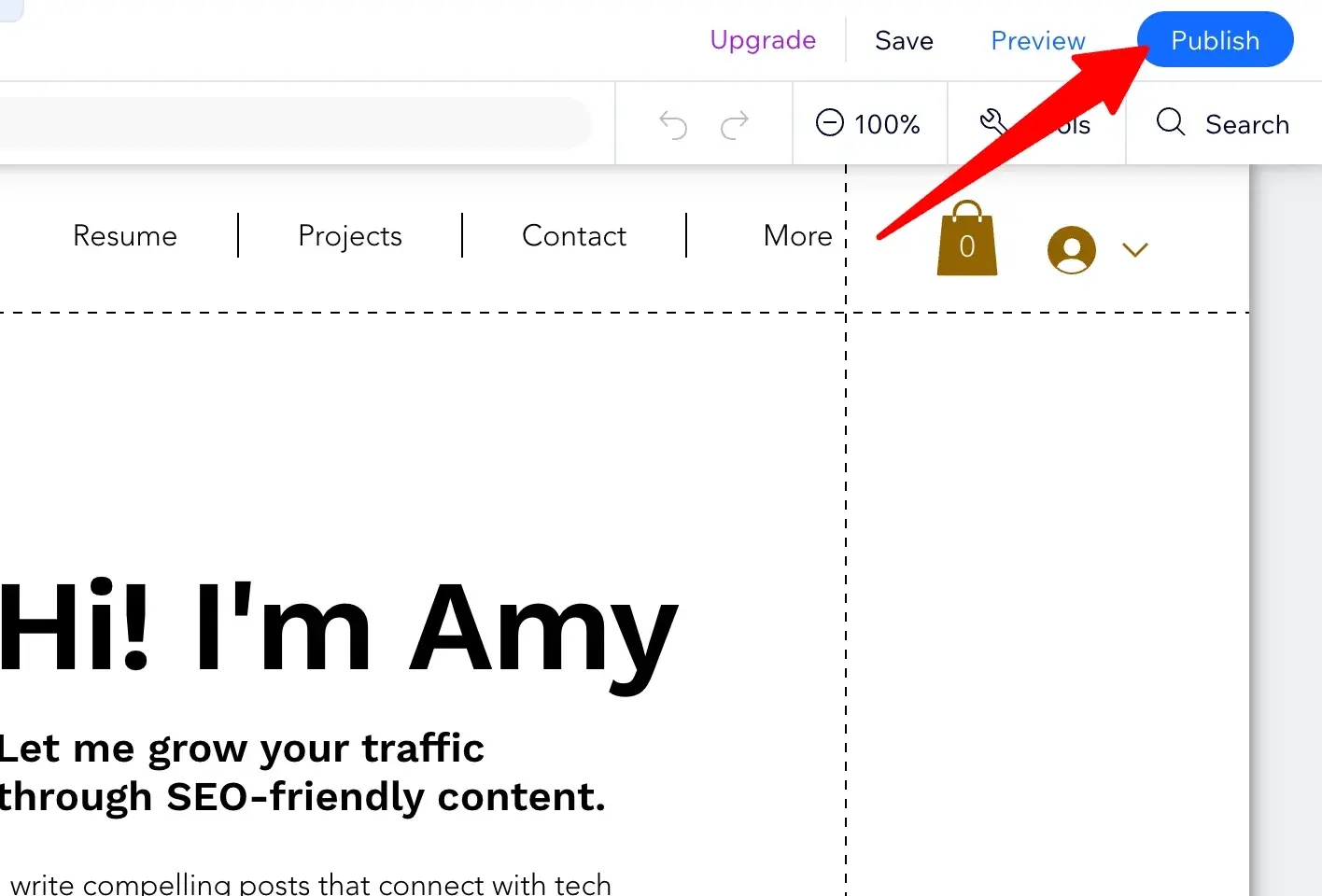Image resolution: width=1322 pixels, height=896 pixels.
Task: Click the rounded address field in the toolbar
Action: pos(289,123)
